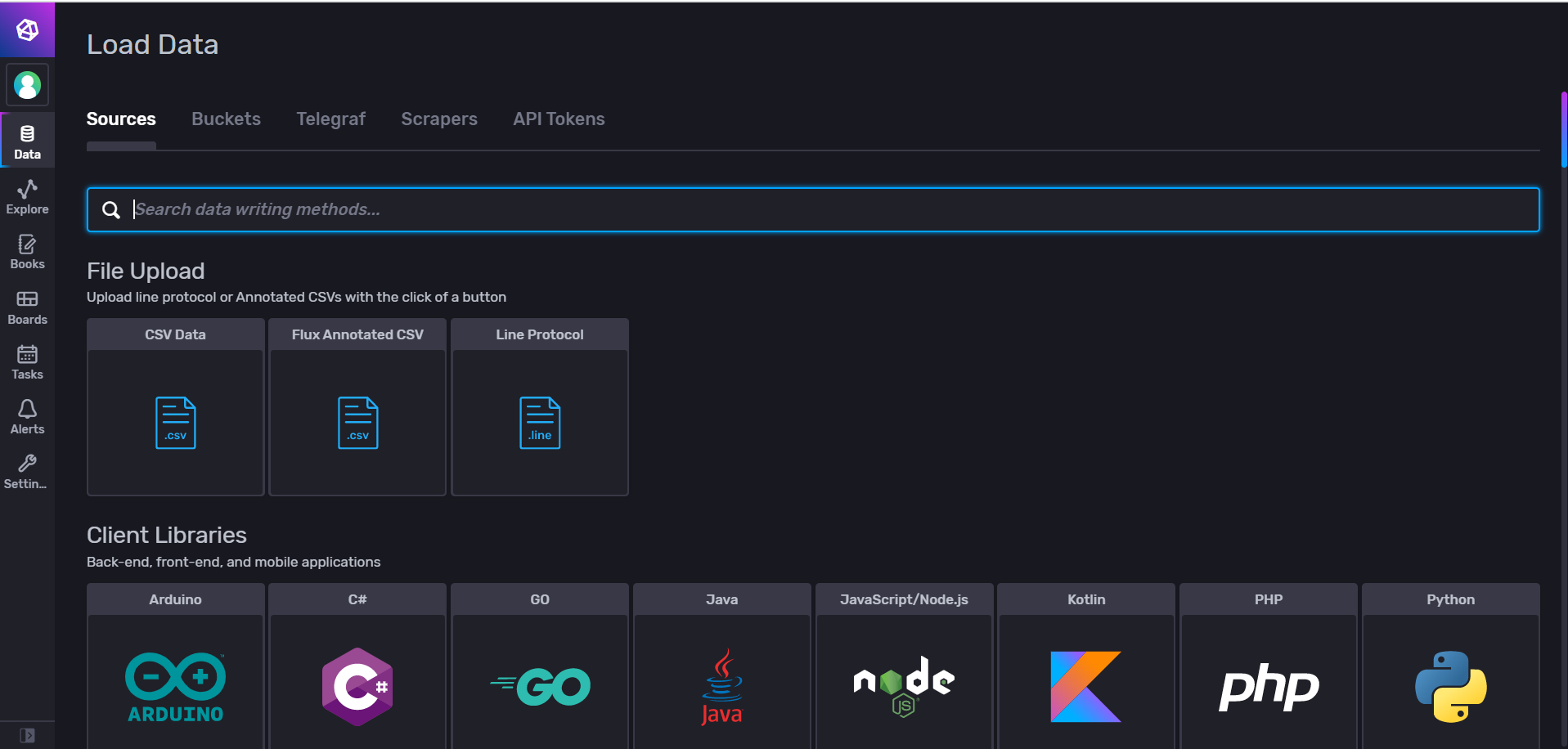Click the InfluxDB logo in the sidebar
This screenshot has width=1568, height=749.
(27, 30)
